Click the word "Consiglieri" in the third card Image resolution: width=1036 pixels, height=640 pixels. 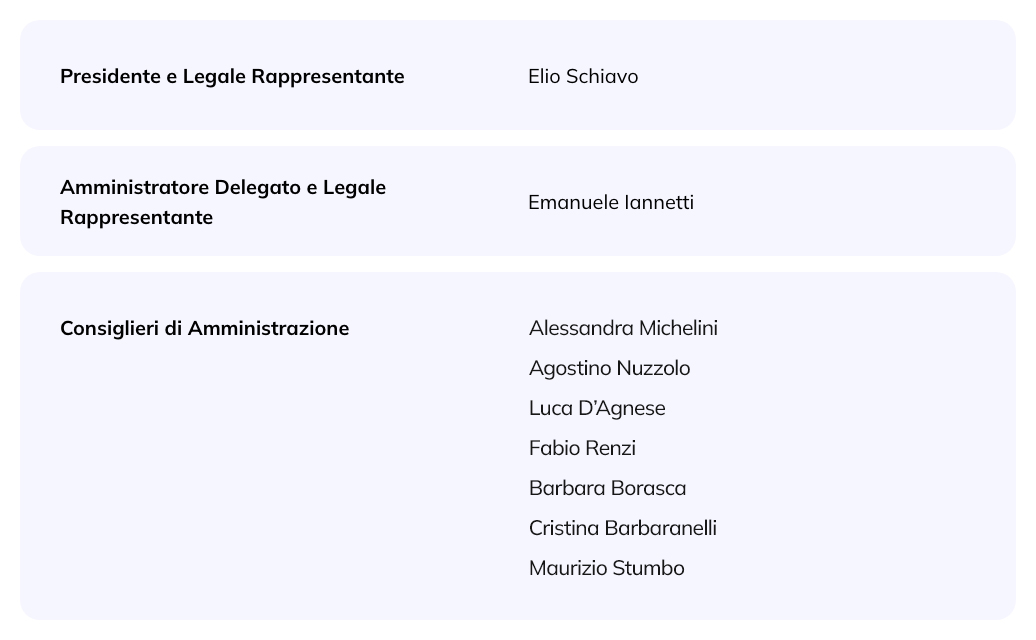(113, 329)
